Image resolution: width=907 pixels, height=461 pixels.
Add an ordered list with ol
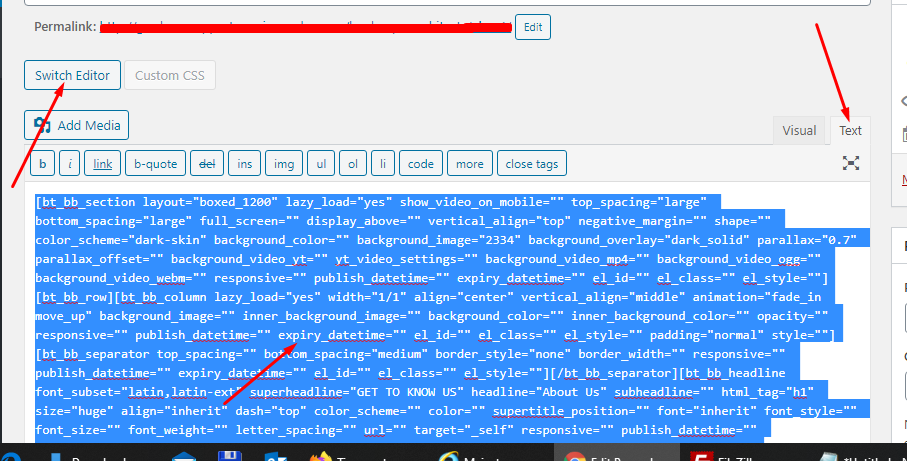352,163
